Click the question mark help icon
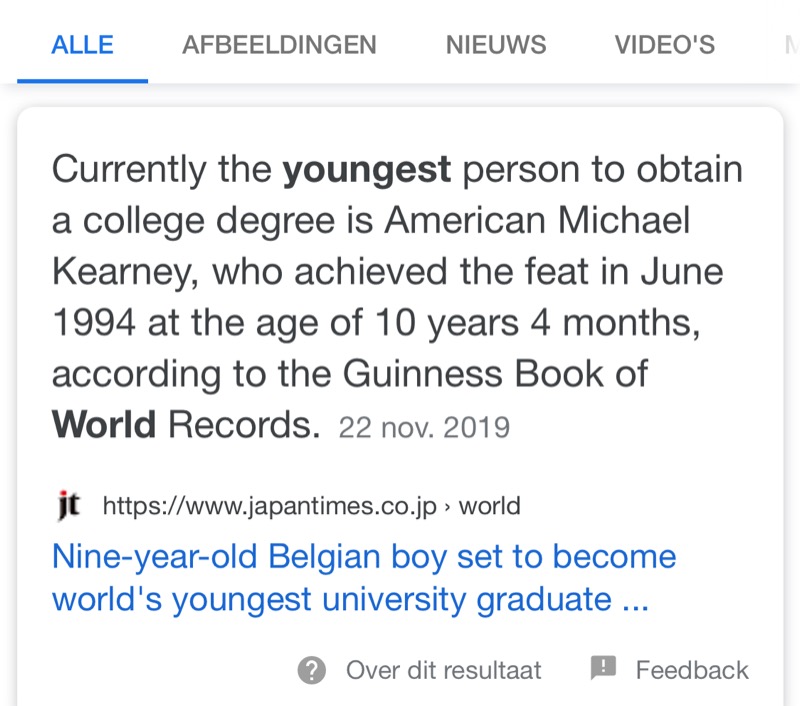The image size is (800, 706). coord(312,670)
